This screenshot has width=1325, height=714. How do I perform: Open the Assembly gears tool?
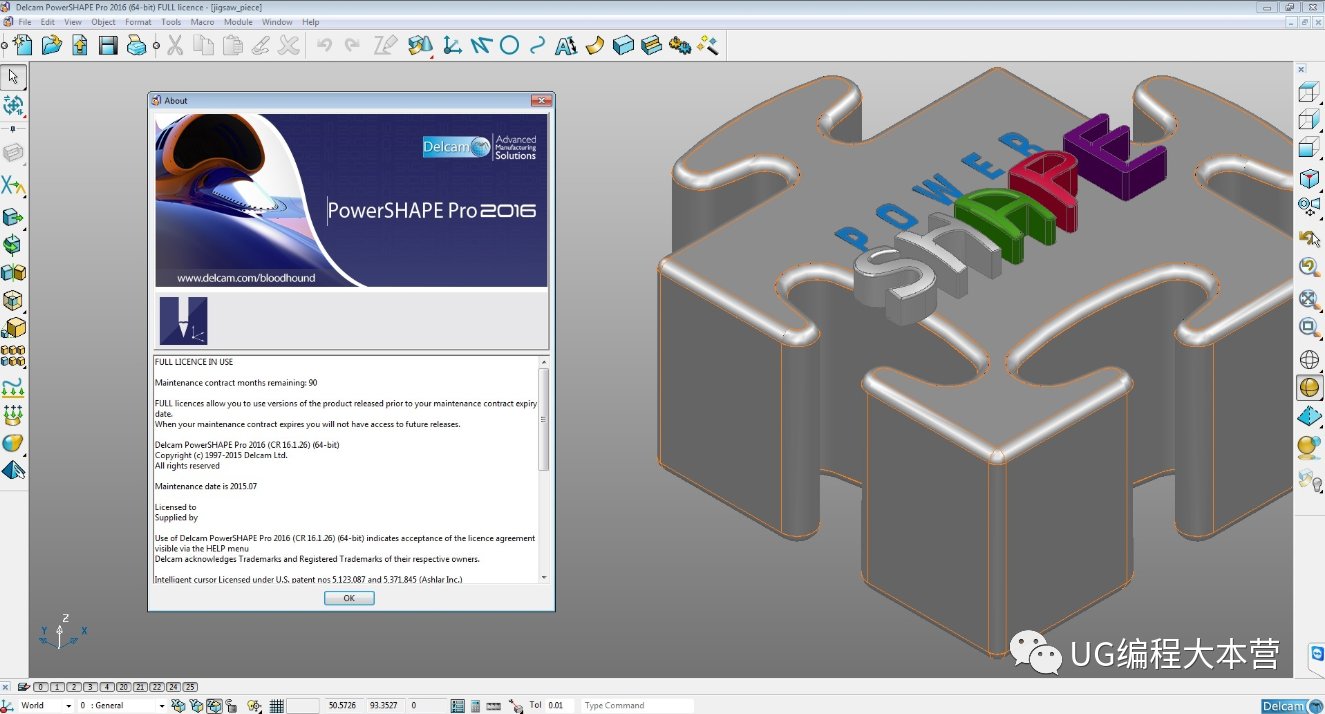coord(680,45)
